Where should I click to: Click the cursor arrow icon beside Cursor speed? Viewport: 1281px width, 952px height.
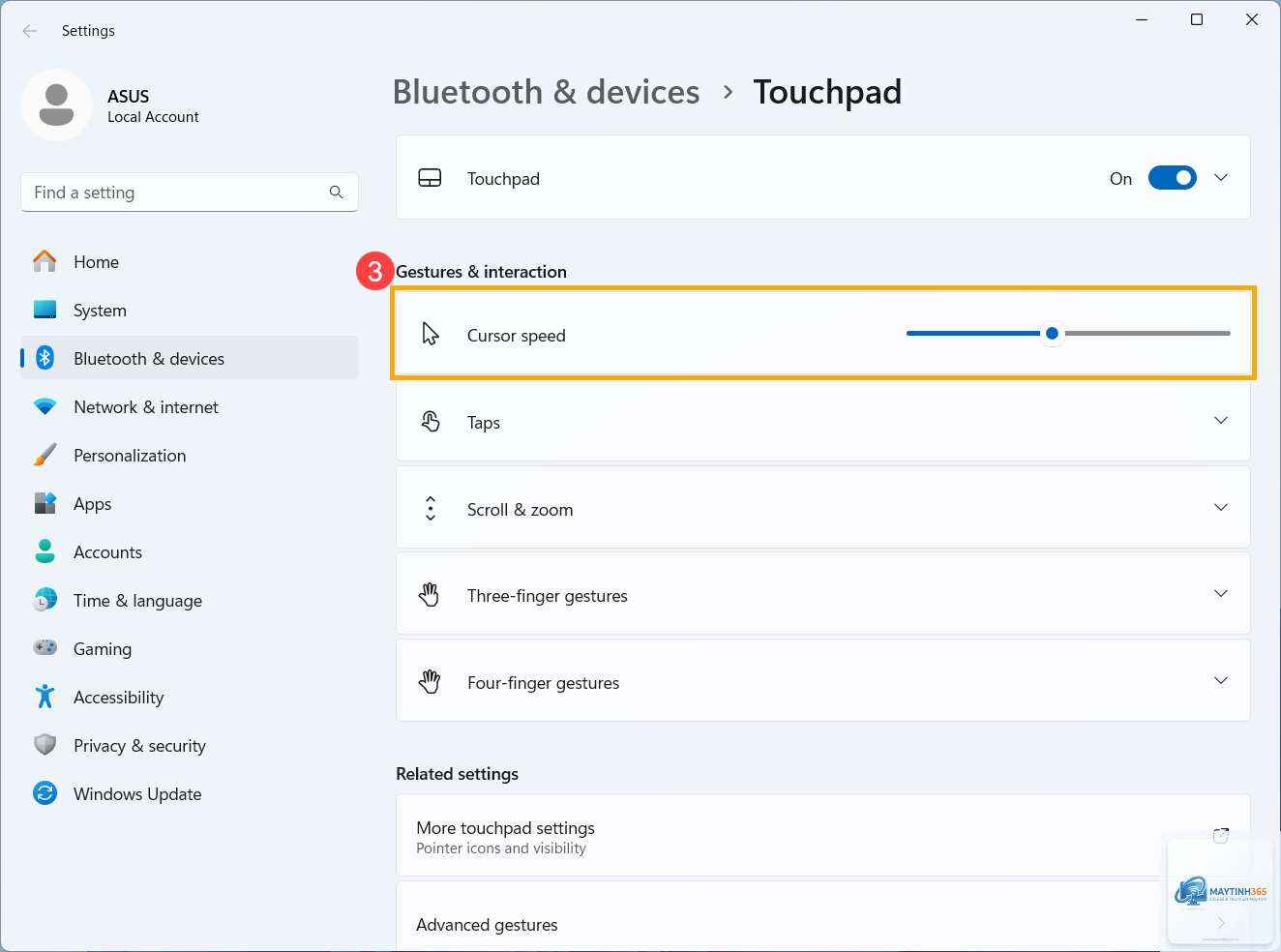431,334
